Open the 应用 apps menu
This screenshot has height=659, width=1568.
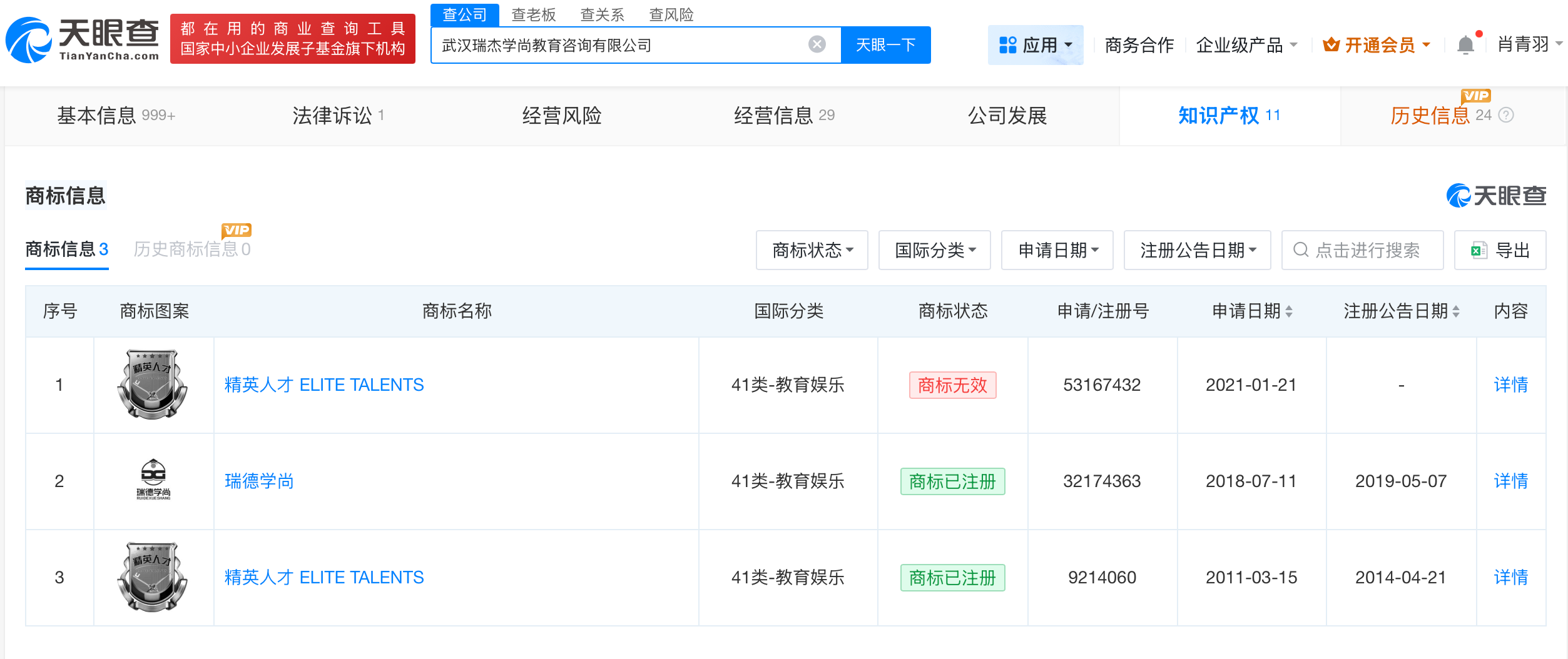1035,45
